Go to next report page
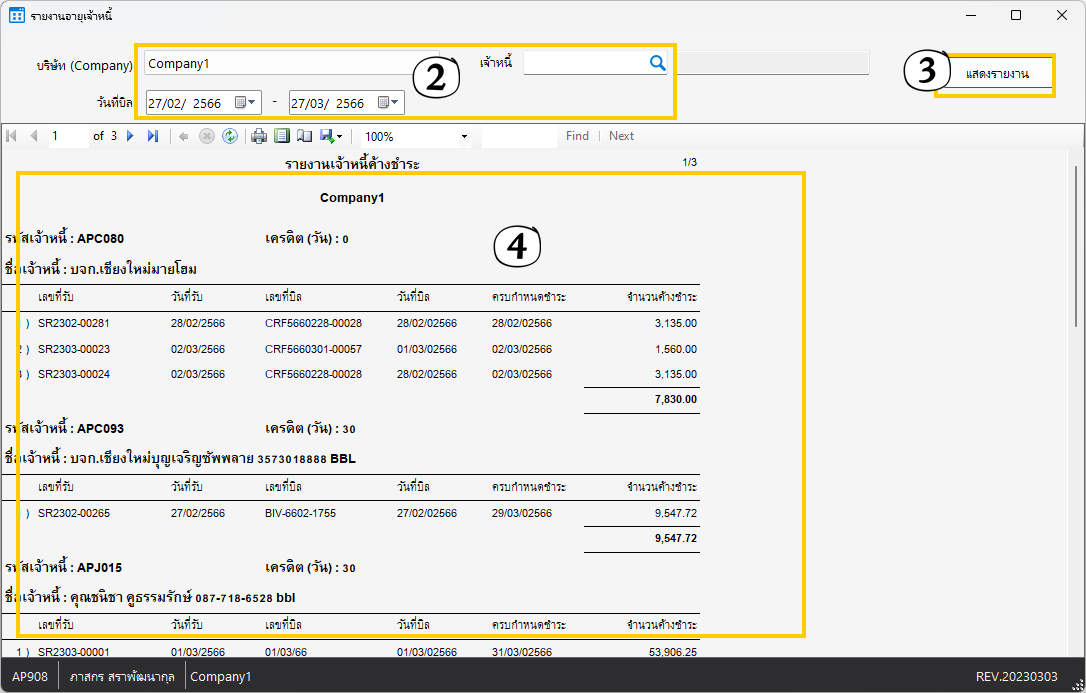1086x693 pixels. pos(130,136)
